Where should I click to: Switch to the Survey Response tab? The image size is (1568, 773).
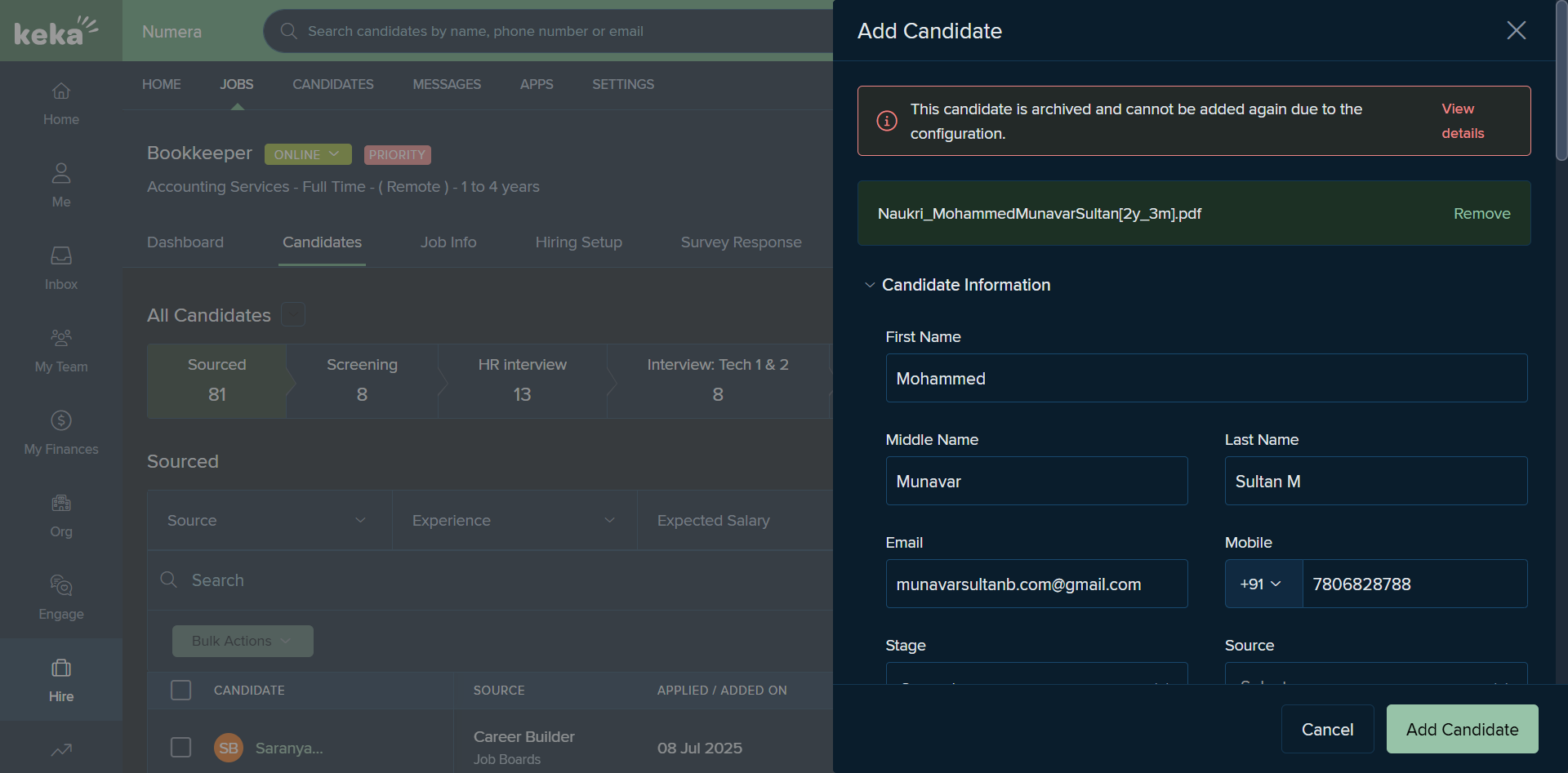click(742, 242)
